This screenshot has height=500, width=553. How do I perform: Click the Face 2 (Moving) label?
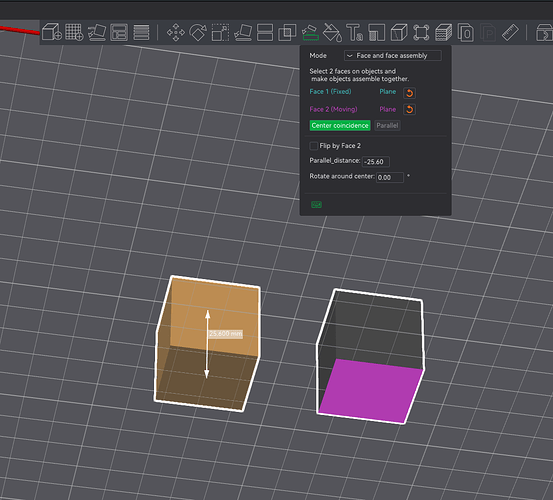(x=333, y=109)
